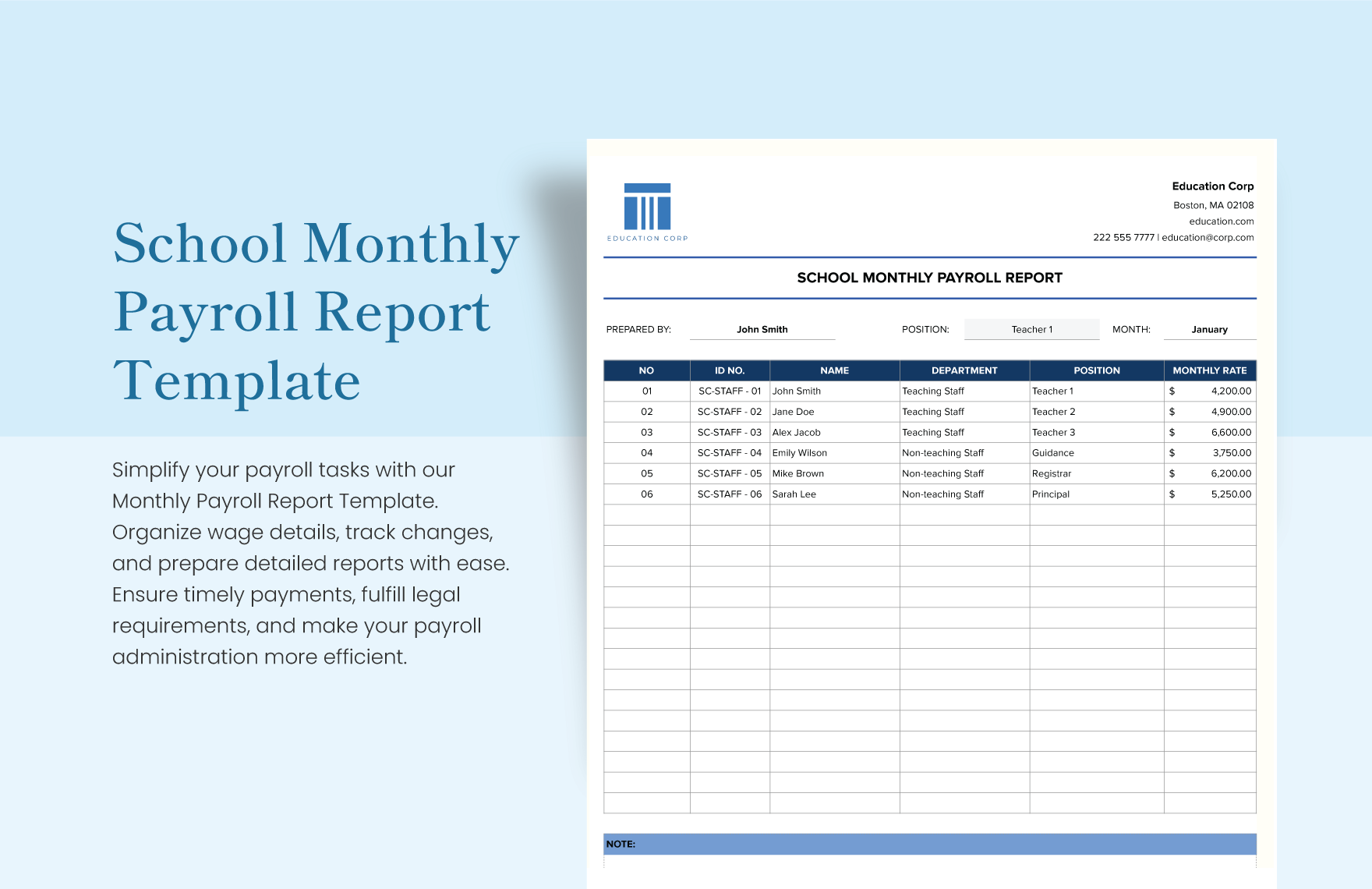The height and width of the screenshot is (889, 1372).
Task: Open the email link education@corp.com
Action: [x=1208, y=237]
